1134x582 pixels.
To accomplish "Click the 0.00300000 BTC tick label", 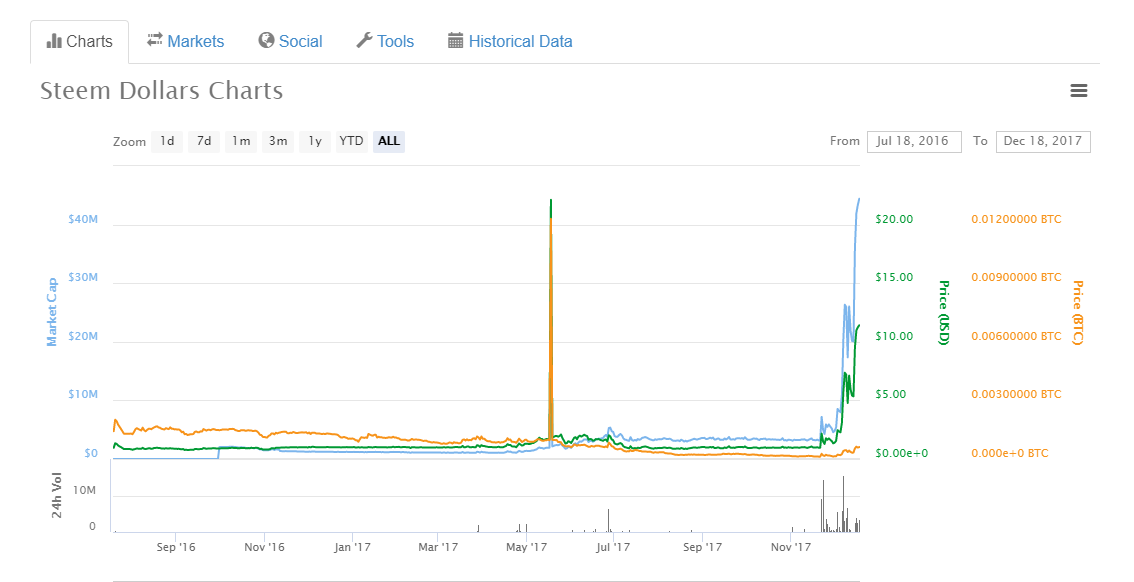I will tap(1016, 394).
